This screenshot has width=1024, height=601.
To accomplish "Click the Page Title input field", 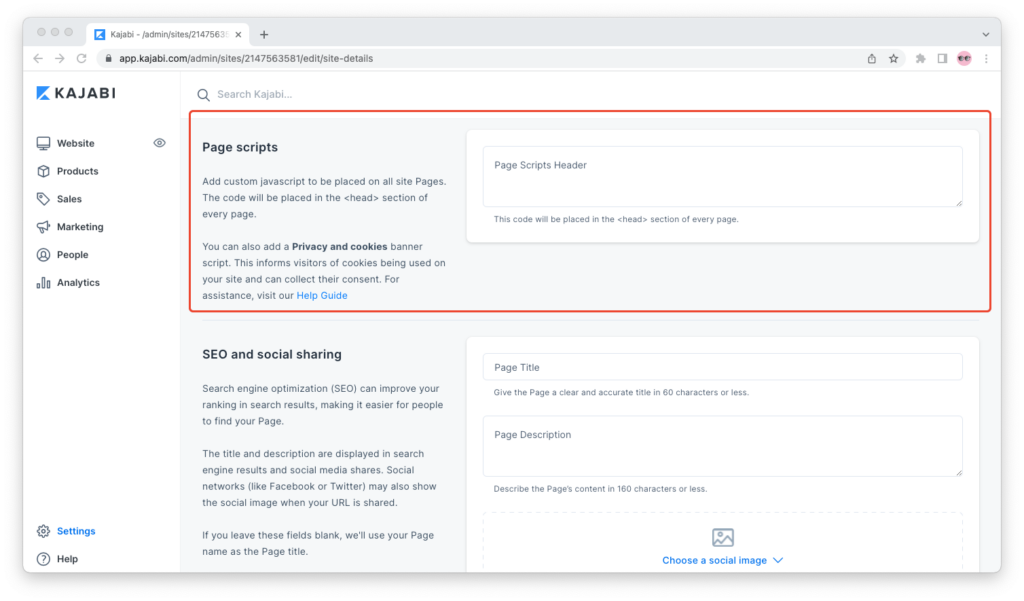I will (722, 367).
